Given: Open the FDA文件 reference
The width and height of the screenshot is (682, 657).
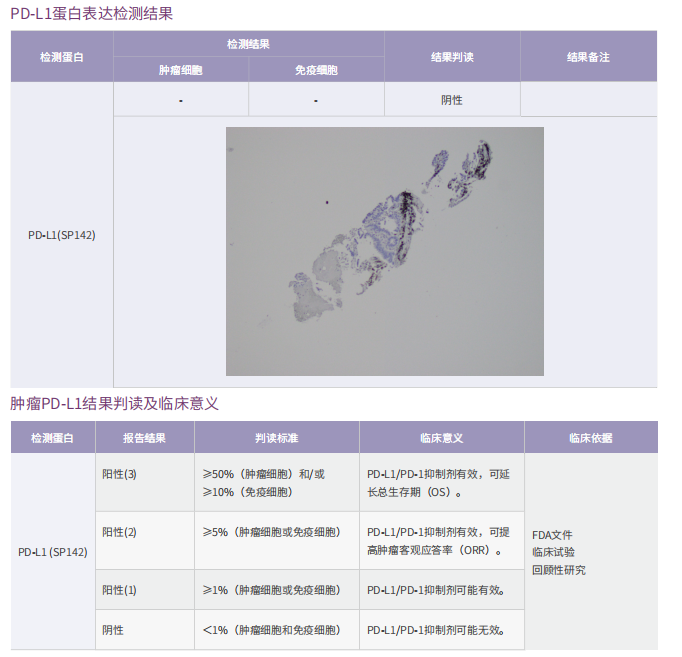Looking at the screenshot, I should click(552, 535).
